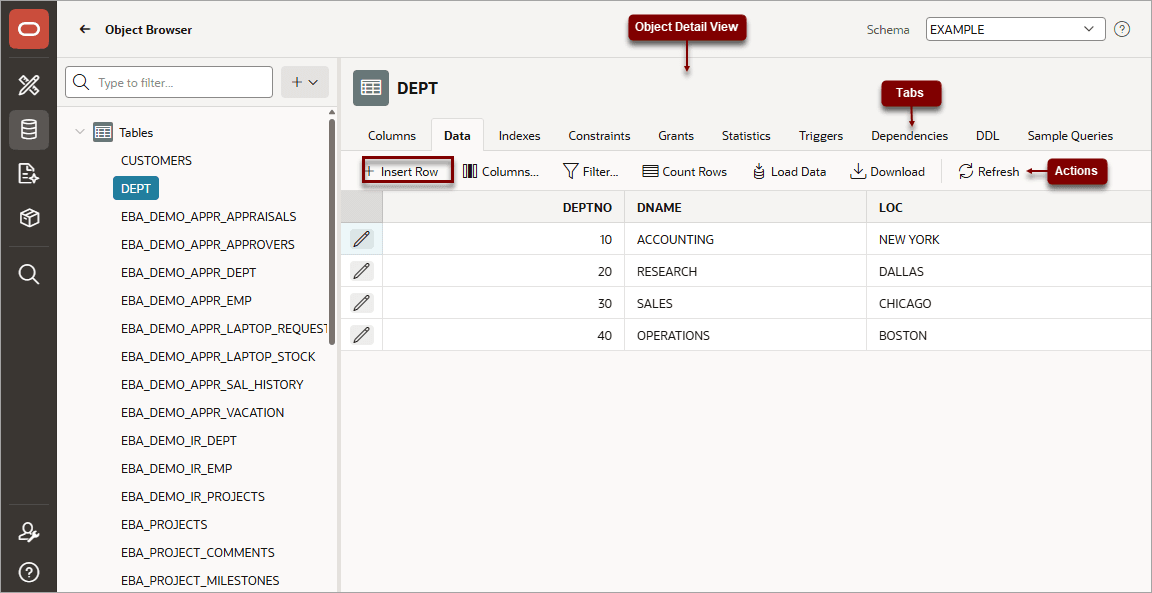Viewport: 1152px width, 593px height.
Task: Click Count Rows
Action: pos(684,171)
